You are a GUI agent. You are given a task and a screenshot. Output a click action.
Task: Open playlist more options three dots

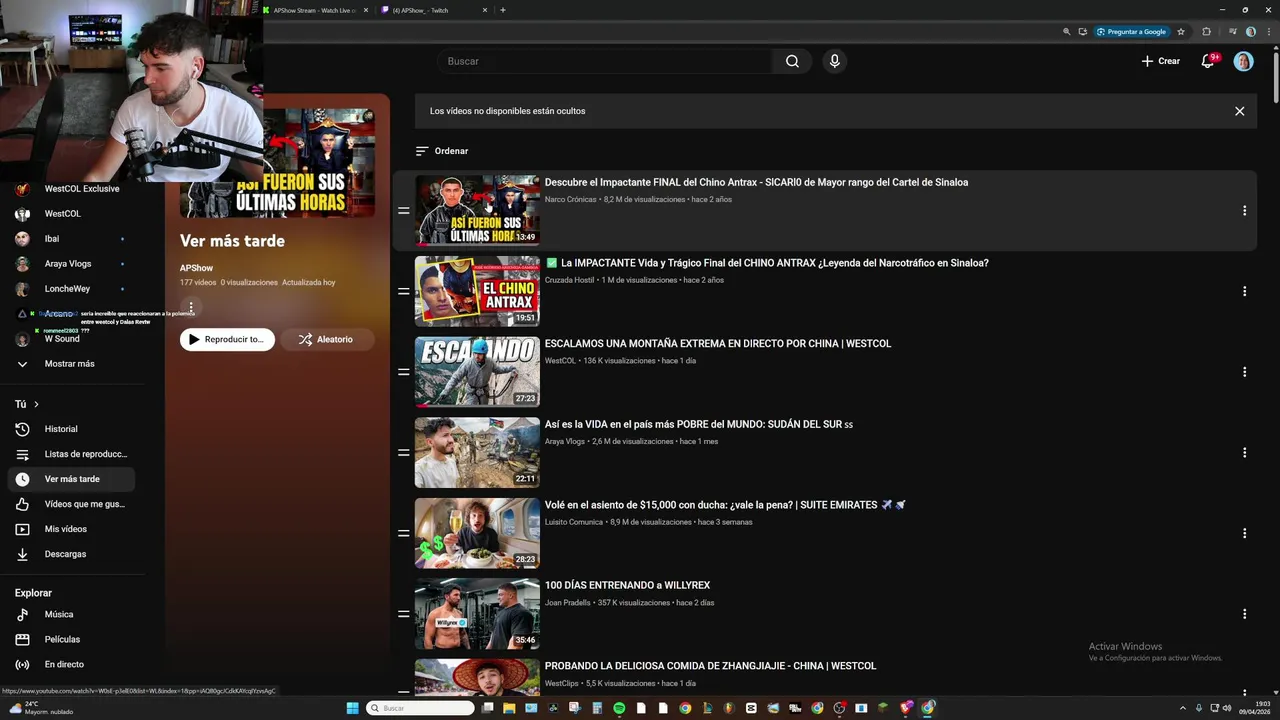coord(191,307)
